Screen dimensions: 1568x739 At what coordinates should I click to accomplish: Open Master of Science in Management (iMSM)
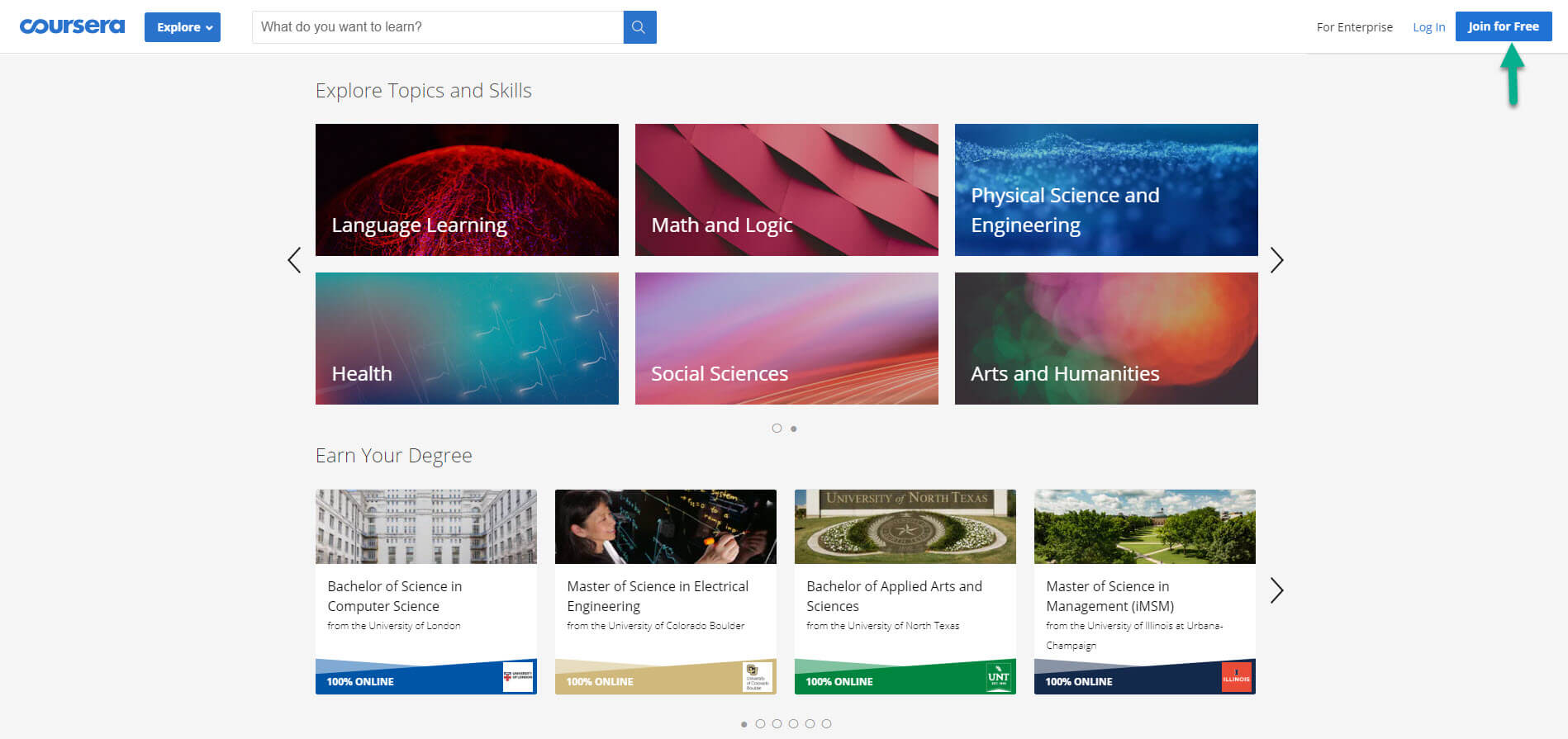pos(1110,596)
